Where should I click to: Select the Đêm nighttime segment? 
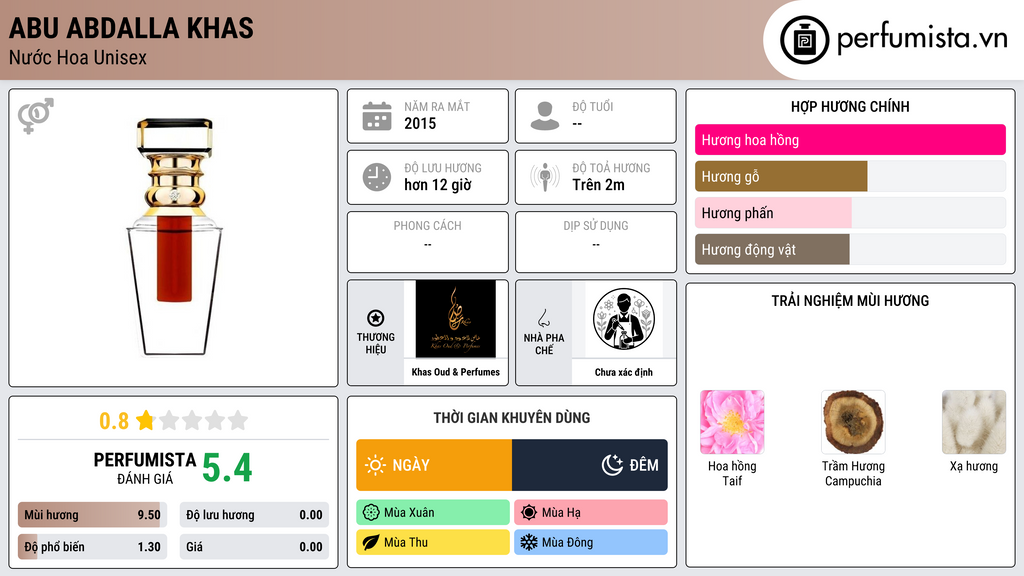[x=590, y=465]
